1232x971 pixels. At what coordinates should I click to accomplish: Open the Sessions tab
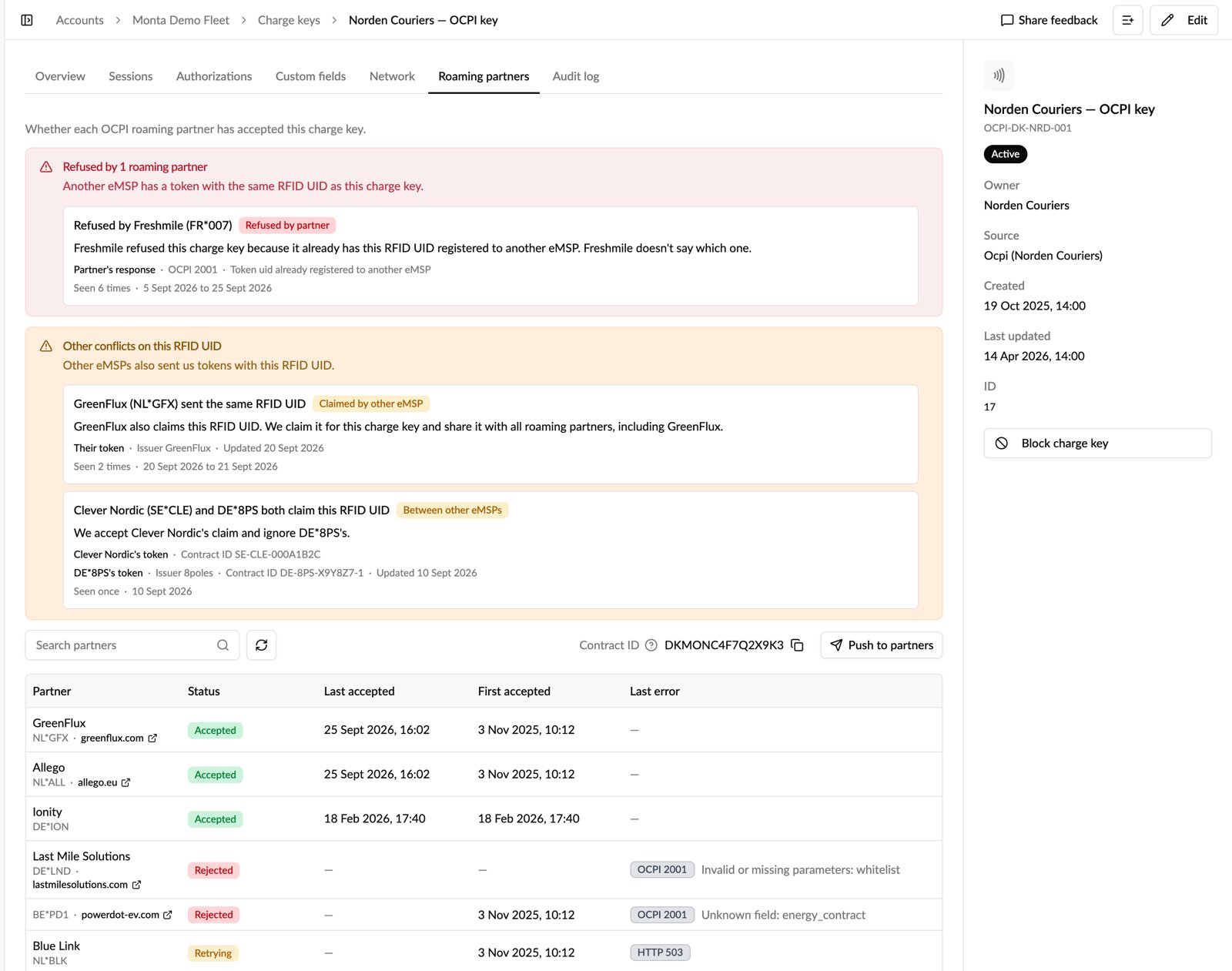[x=130, y=76]
